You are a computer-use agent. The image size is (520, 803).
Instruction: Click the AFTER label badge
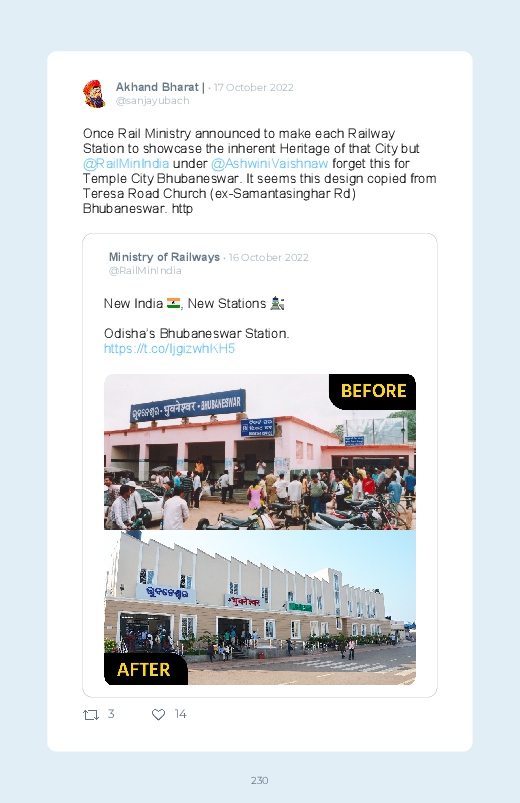point(145,669)
